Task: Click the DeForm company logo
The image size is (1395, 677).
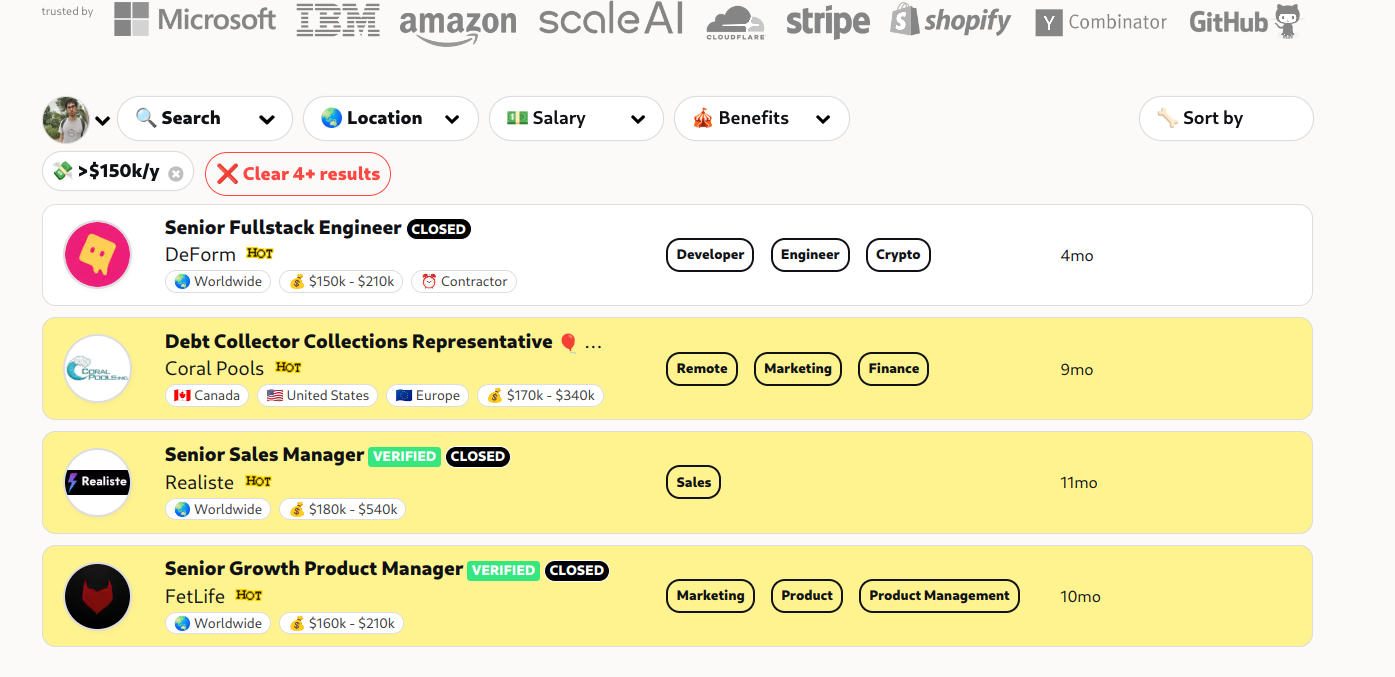Action: 97,255
